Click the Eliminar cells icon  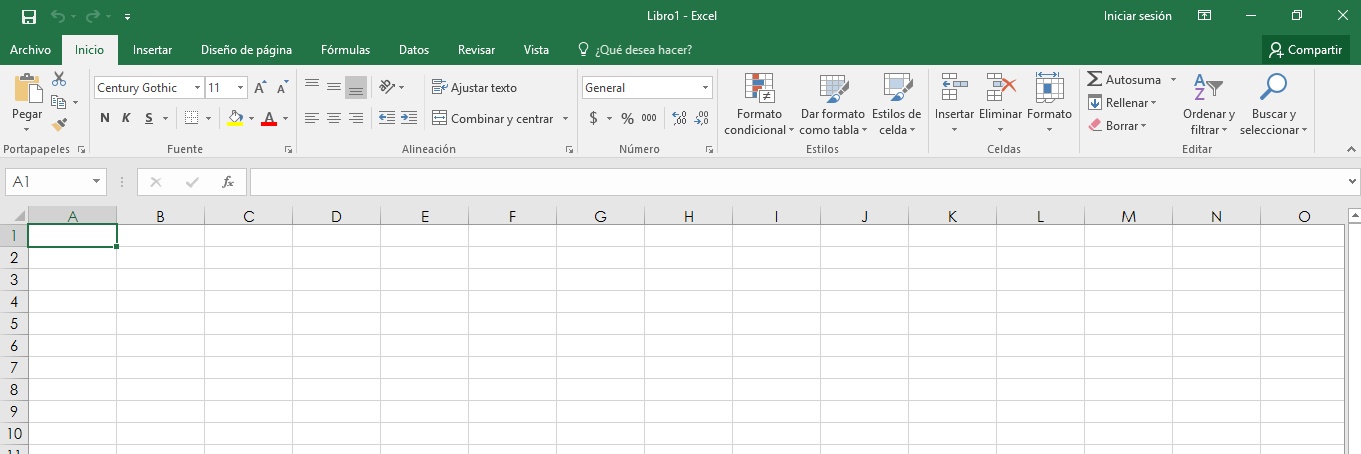(x=1000, y=88)
